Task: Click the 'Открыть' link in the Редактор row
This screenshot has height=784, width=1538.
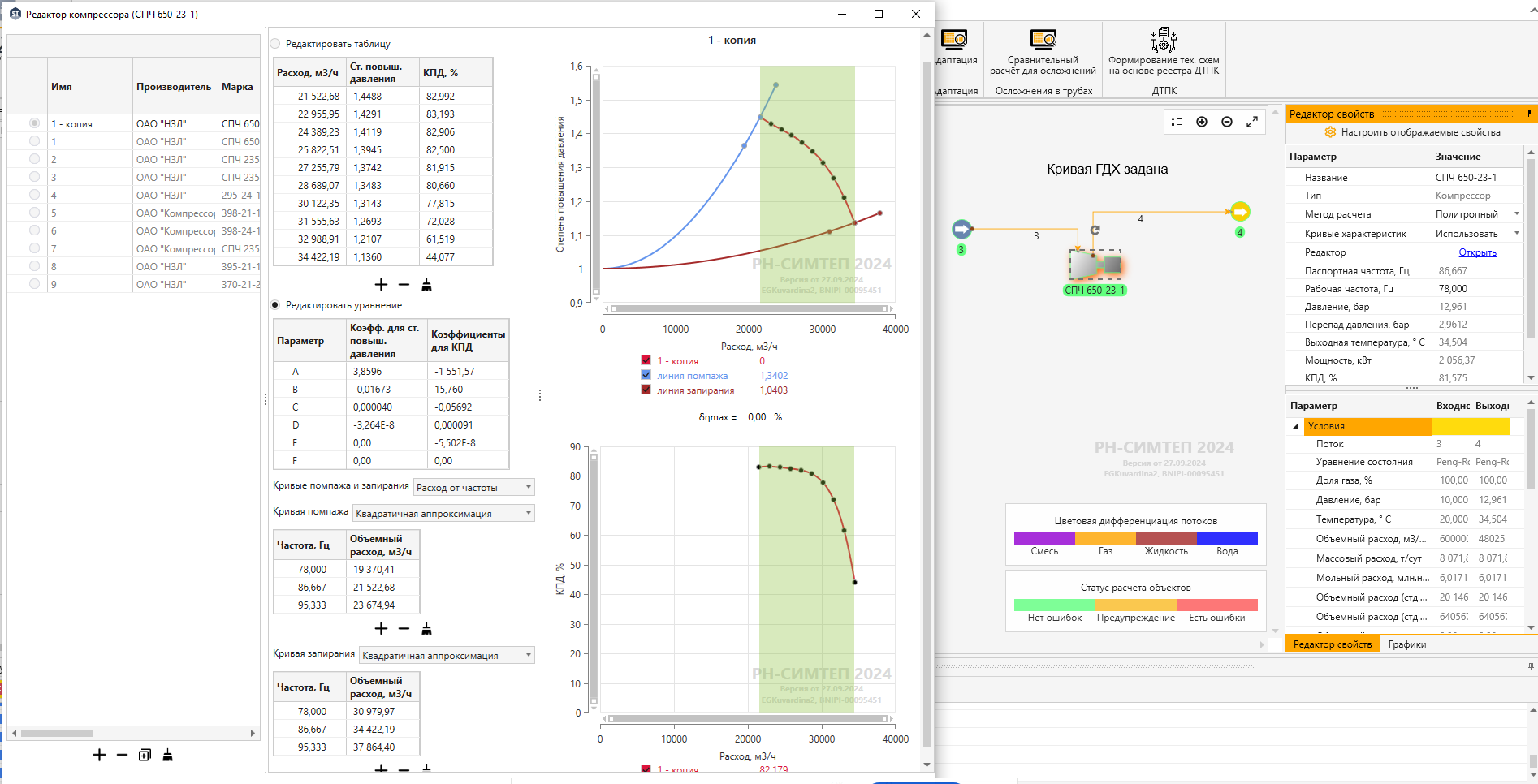Action: 1477,252
